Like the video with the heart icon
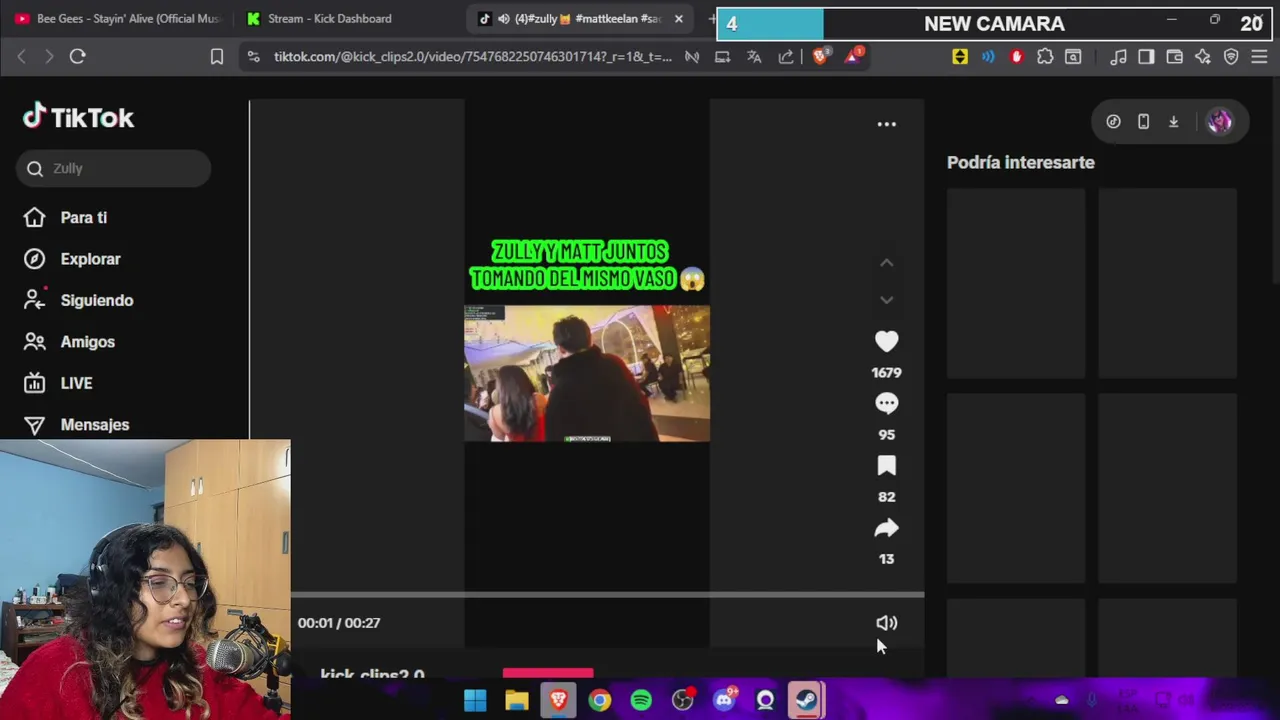The height and width of the screenshot is (720, 1280). (886, 342)
